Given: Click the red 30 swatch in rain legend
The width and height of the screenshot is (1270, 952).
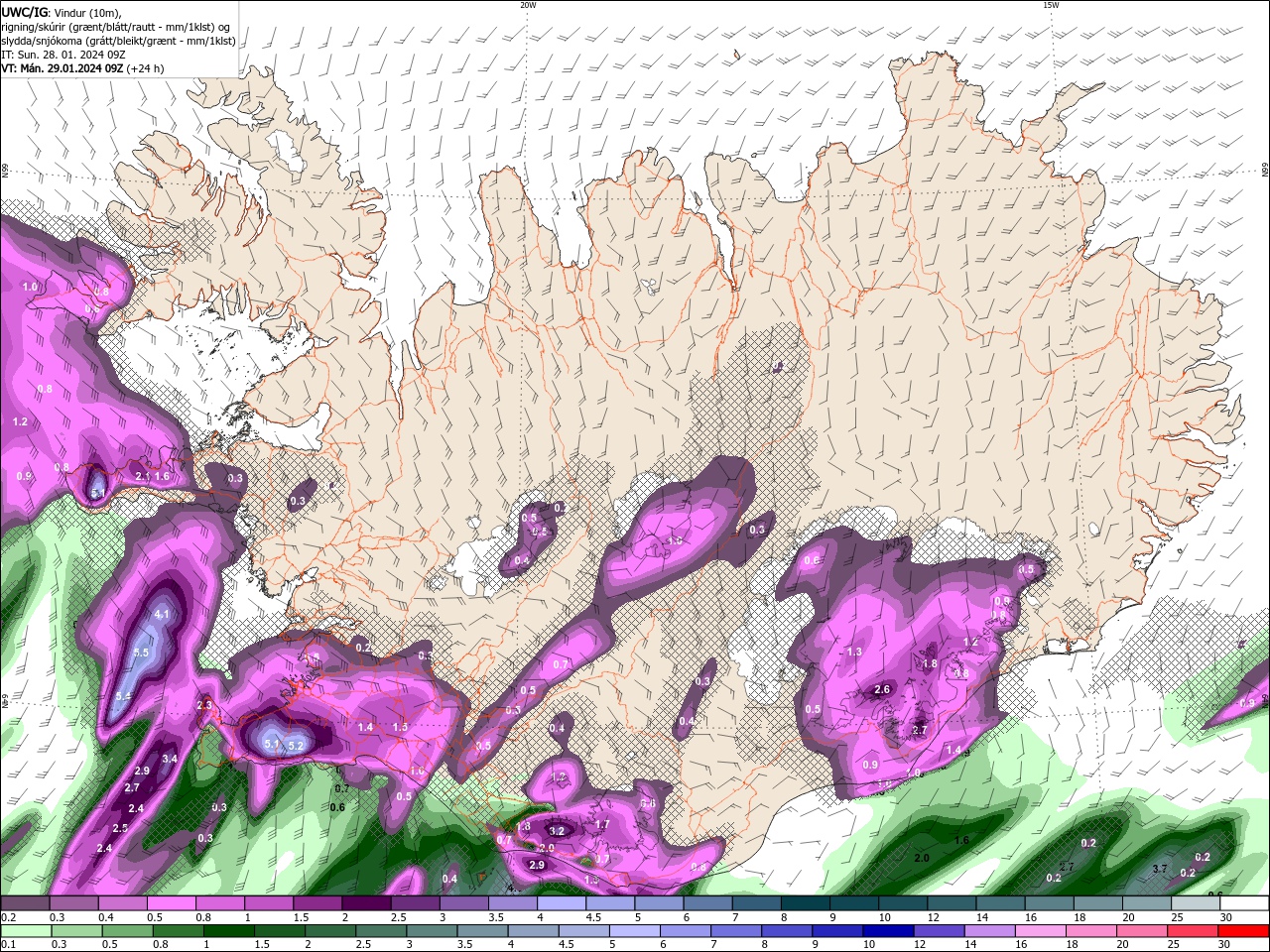Looking at the screenshot, I should 1241,931.
